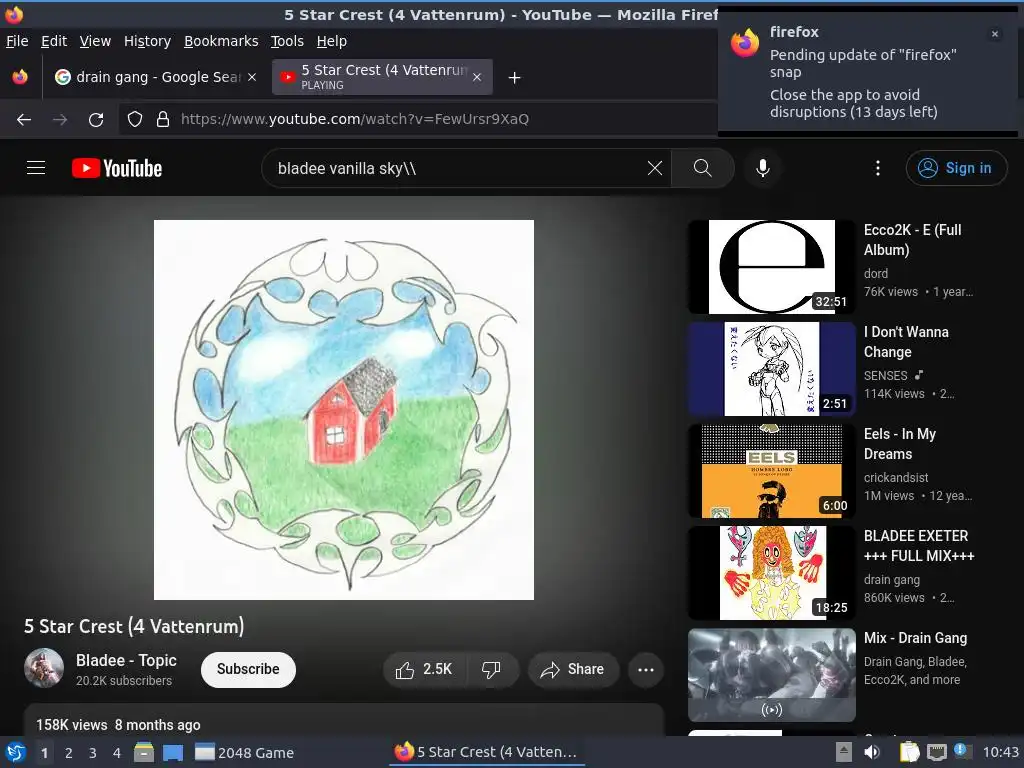1024x768 pixels.
Task: Open Ecco2K - E Full Album thumbnail
Action: tap(772, 266)
